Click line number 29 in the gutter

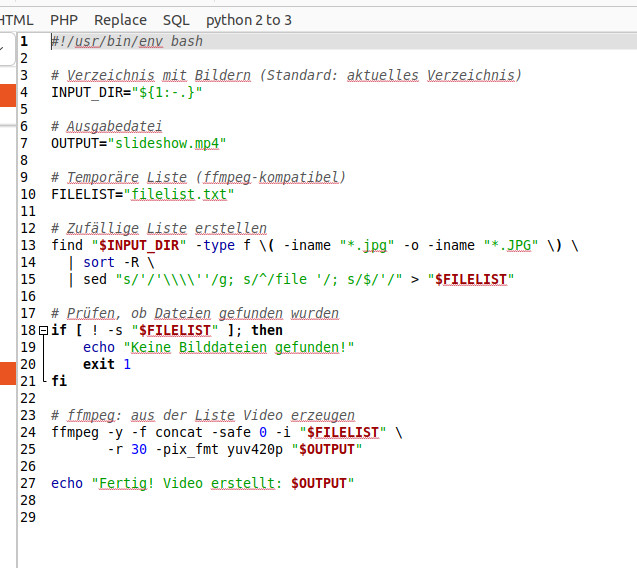tap(28, 517)
